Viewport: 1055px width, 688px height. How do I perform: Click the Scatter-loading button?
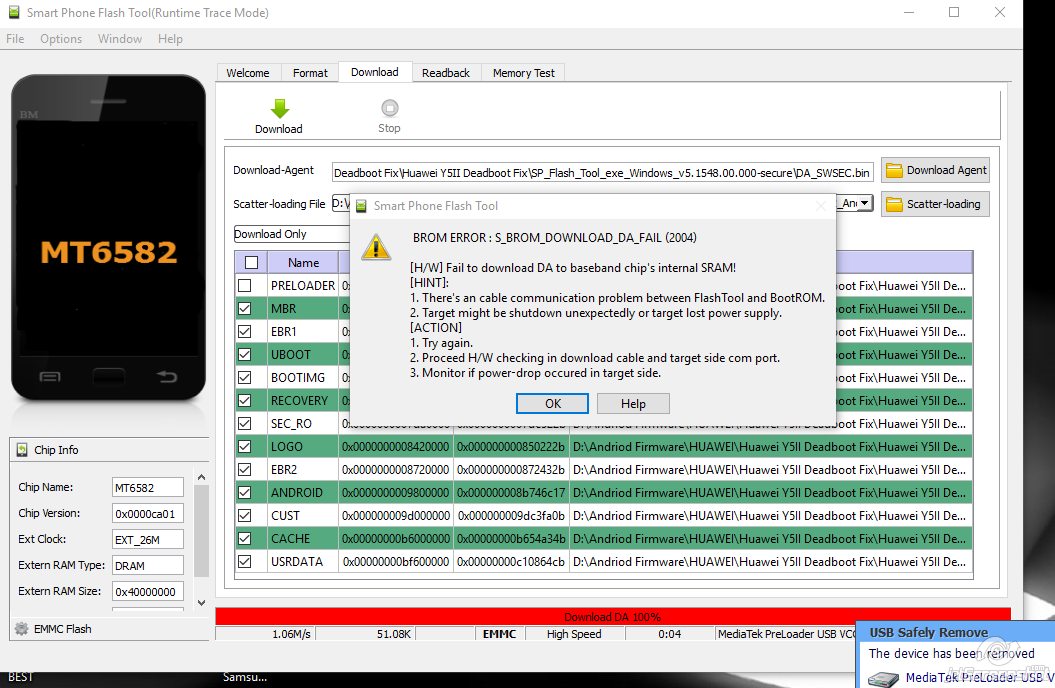pos(935,204)
